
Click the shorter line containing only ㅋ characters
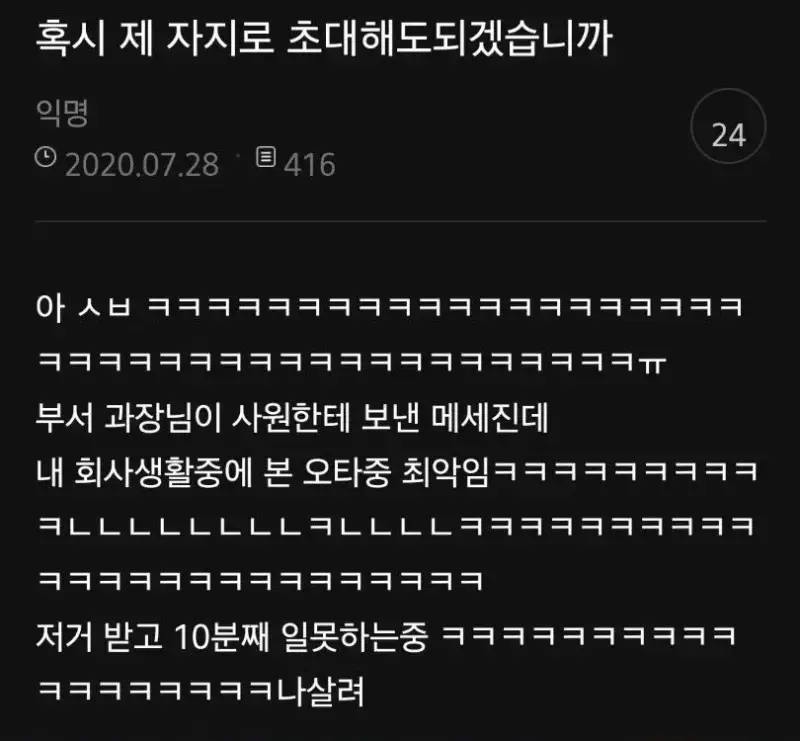[261, 580]
